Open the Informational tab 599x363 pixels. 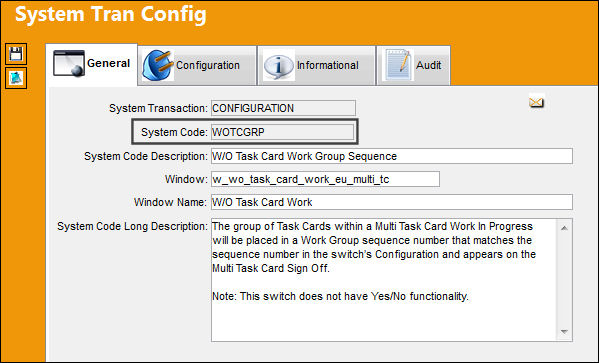tap(316, 65)
